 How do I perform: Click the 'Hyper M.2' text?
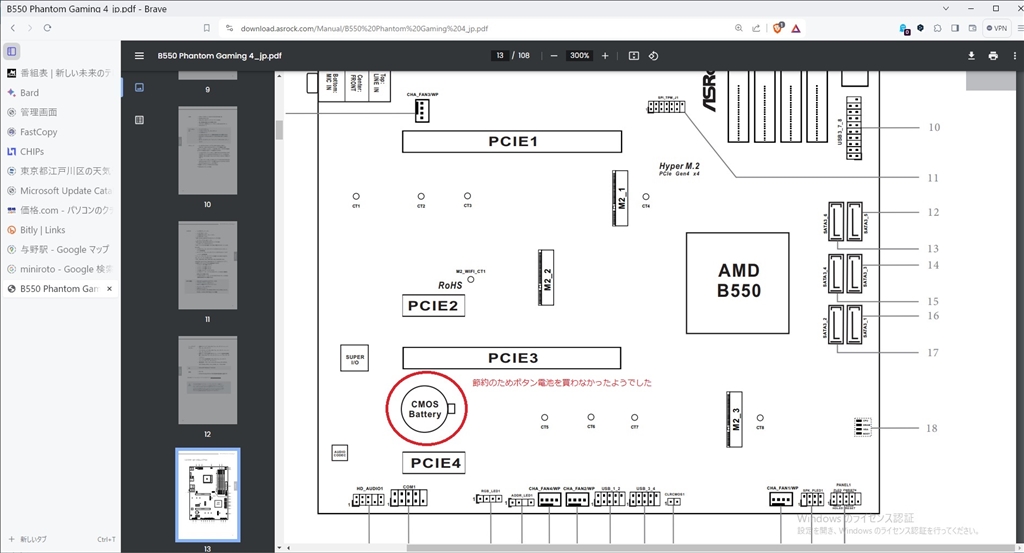[x=679, y=166]
